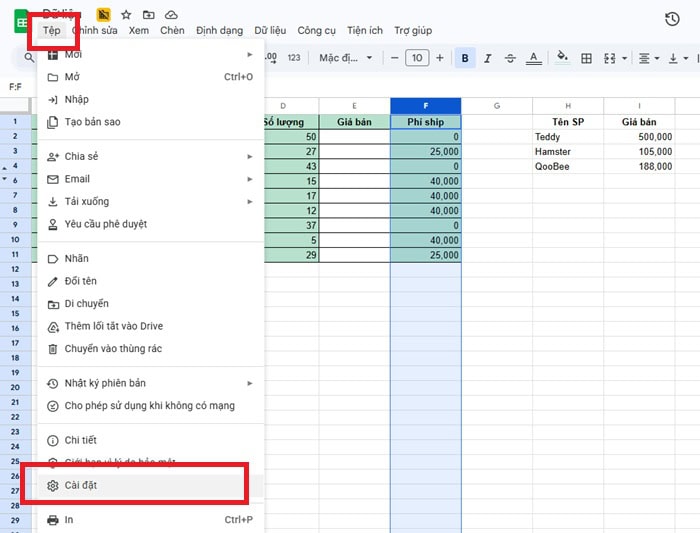Toggle italic formatting in the toolbar
Image resolution: width=700 pixels, height=533 pixels.
(488, 58)
